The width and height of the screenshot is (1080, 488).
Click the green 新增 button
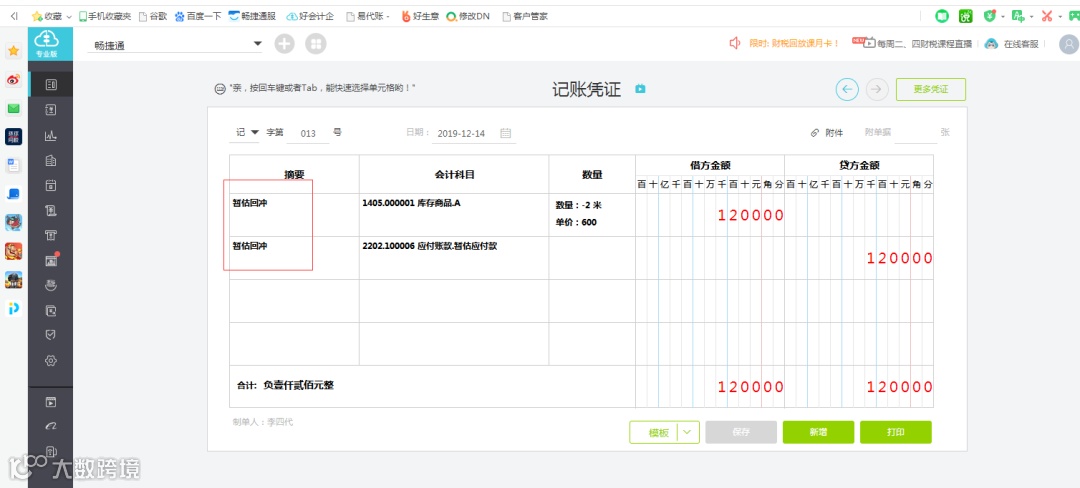pos(818,432)
